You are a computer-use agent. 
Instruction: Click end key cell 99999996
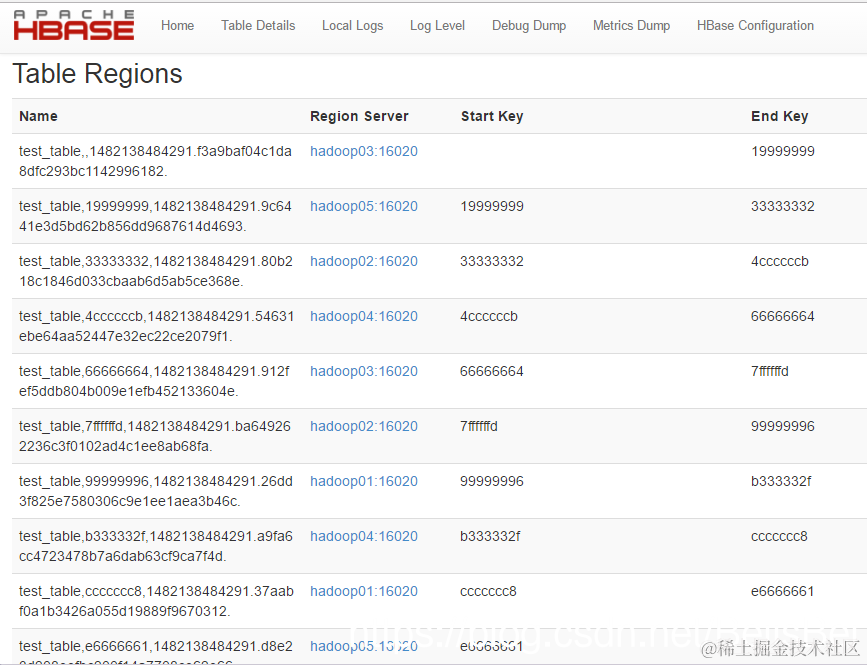point(783,426)
